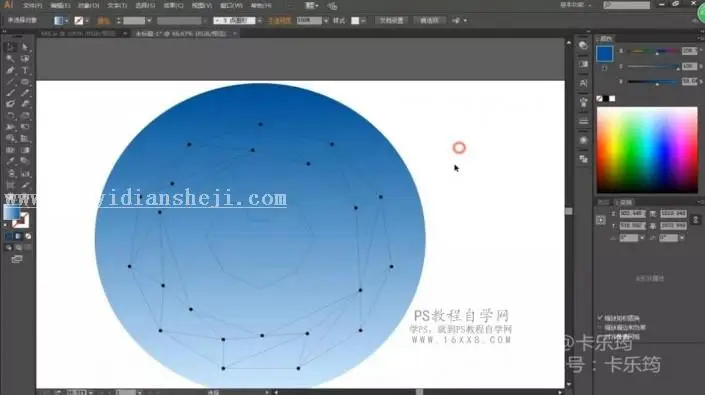Toggle constrain width and height proportions
Screen dimensions: 705x395
[695, 220]
